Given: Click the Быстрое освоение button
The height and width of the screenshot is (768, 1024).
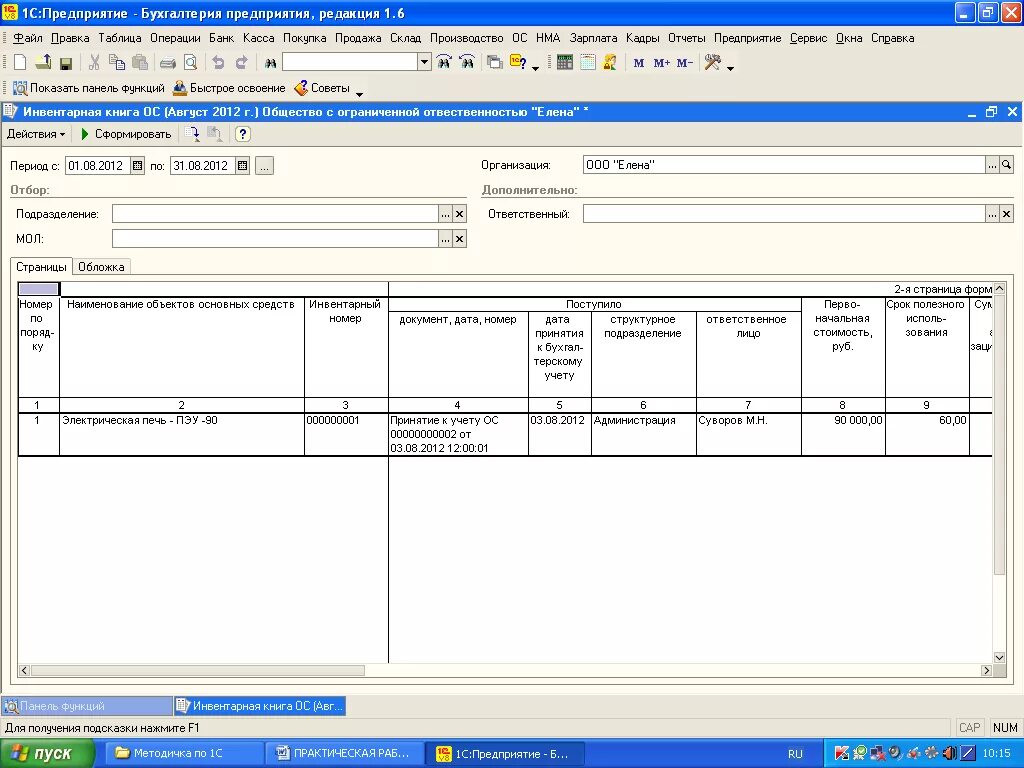Looking at the screenshot, I should pyautogui.click(x=229, y=88).
